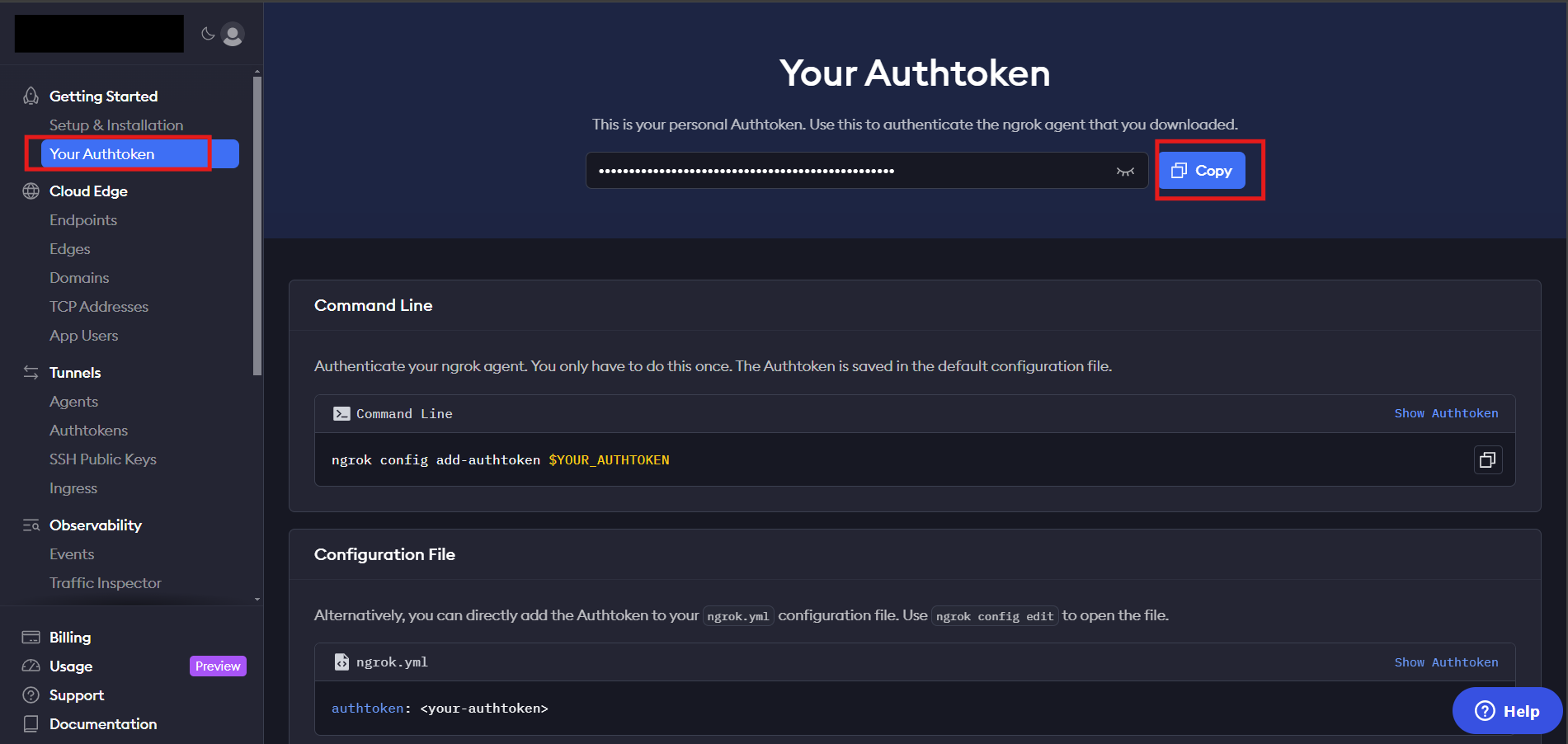
Task: Navigate to Domains
Action: pyautogui.click(x=79, y=277)
